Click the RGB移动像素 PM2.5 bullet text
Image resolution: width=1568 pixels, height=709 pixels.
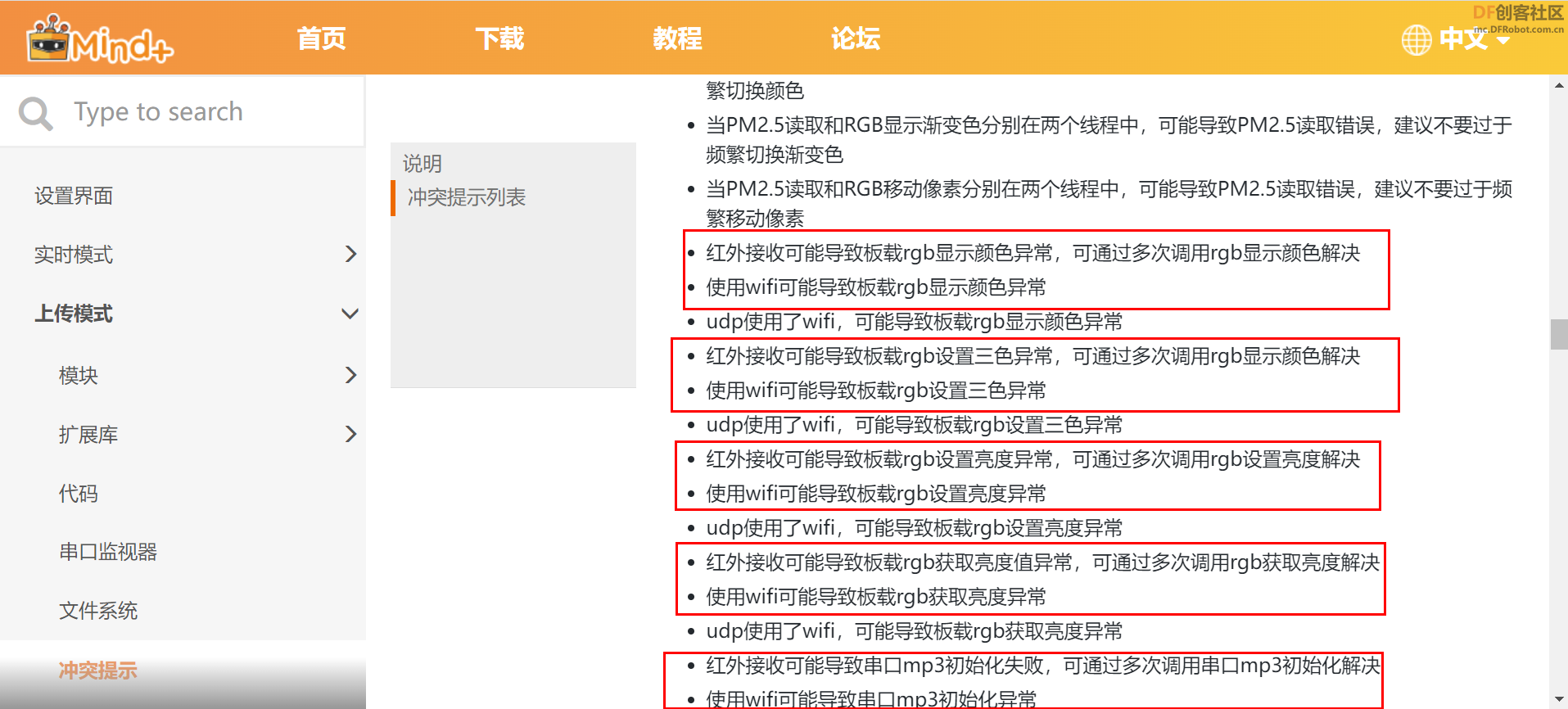[x=1109, y=204]
